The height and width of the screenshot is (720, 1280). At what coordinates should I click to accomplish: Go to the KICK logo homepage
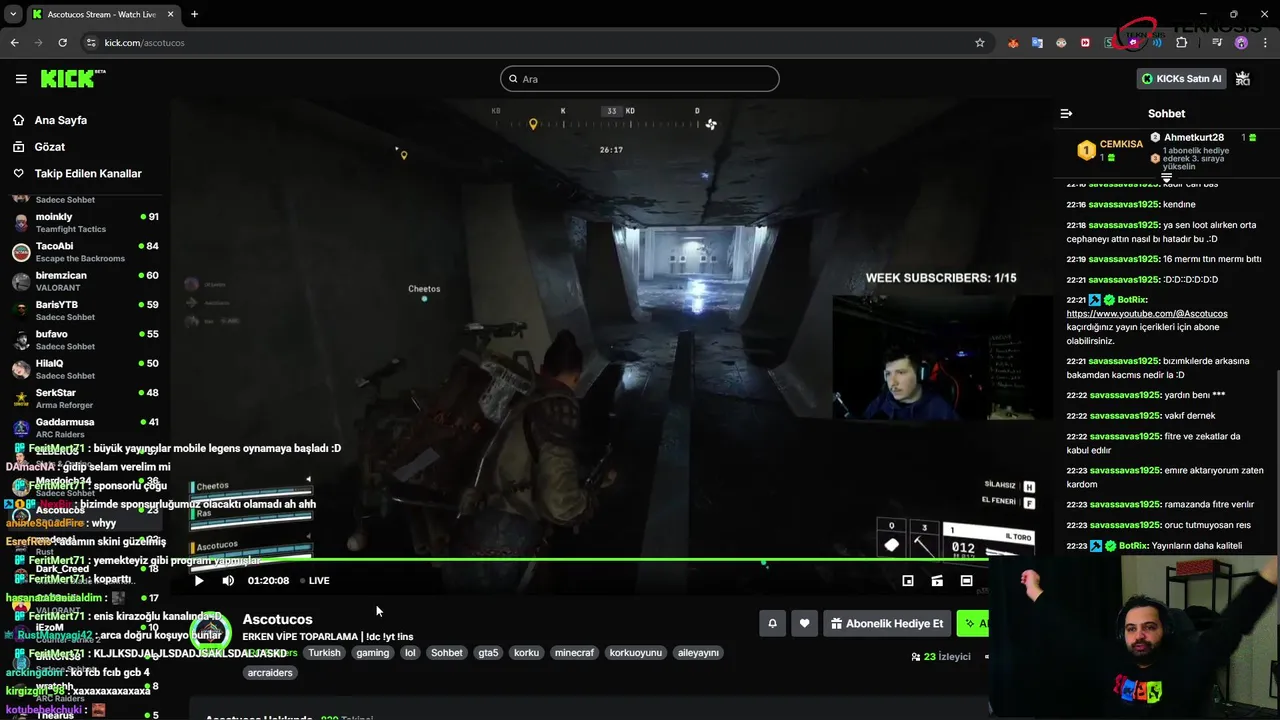coord(73,79)
